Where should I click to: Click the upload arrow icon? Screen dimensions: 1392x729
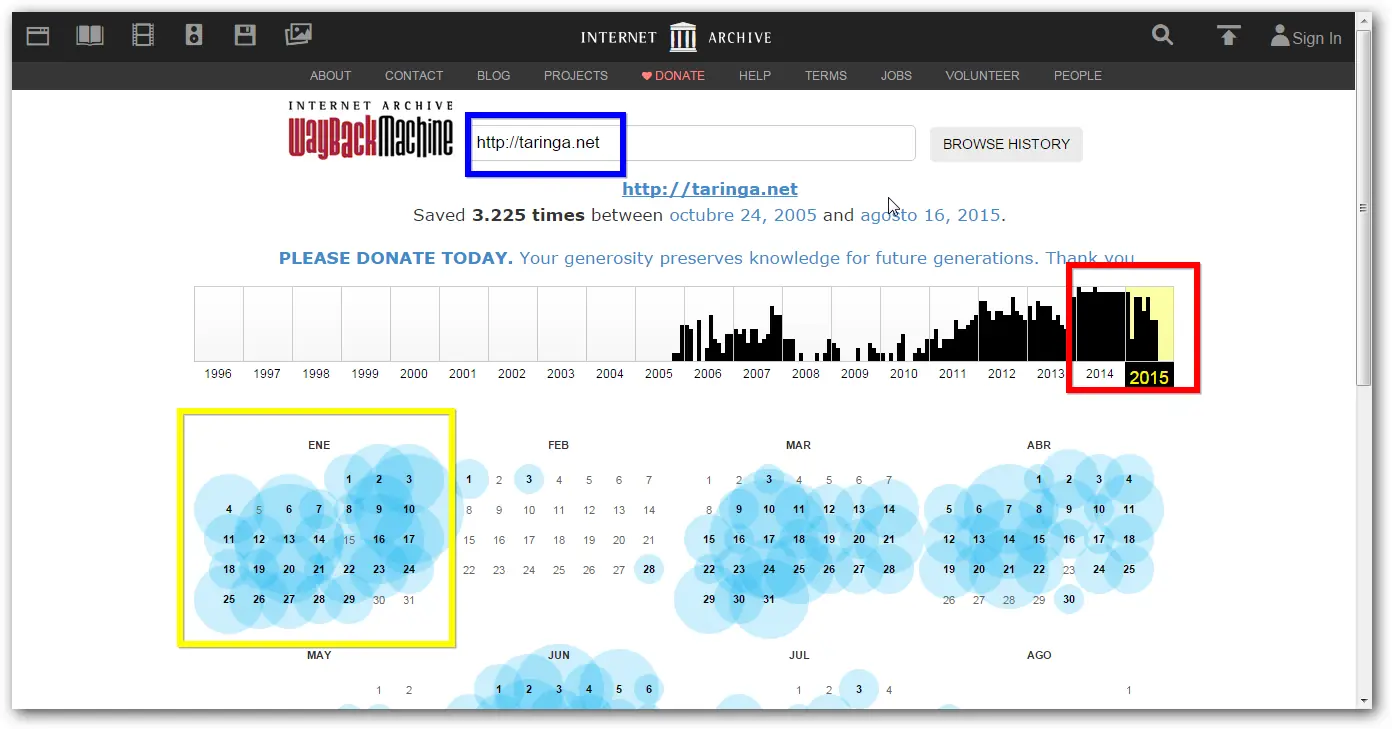coord(1228,36)
